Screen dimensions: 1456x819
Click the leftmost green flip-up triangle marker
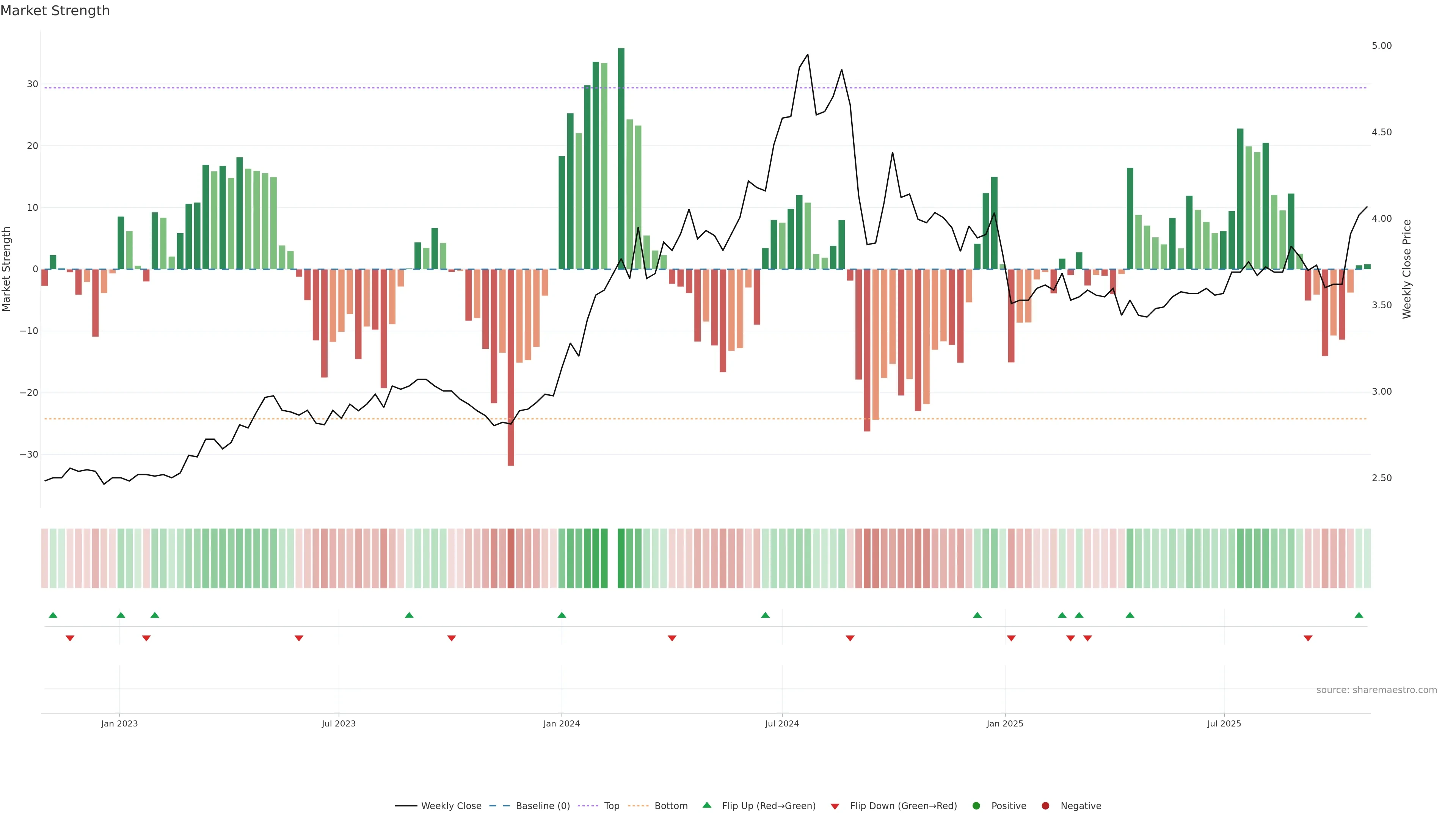tap(53, 615)
